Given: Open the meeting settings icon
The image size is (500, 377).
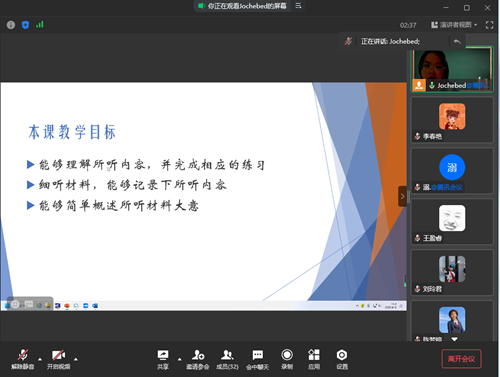Looking at the screenshot, I should (342, 359).
